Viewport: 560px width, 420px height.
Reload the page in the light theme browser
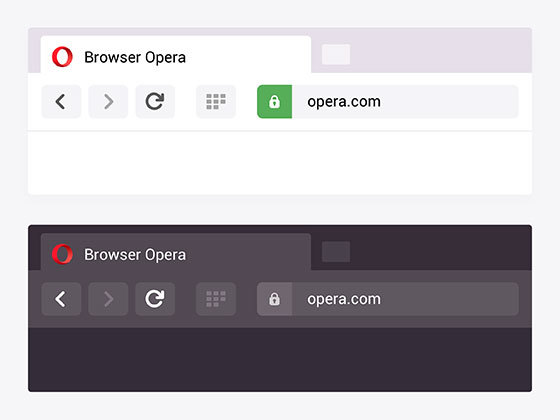pyautogui.click(x=155, y=101)
